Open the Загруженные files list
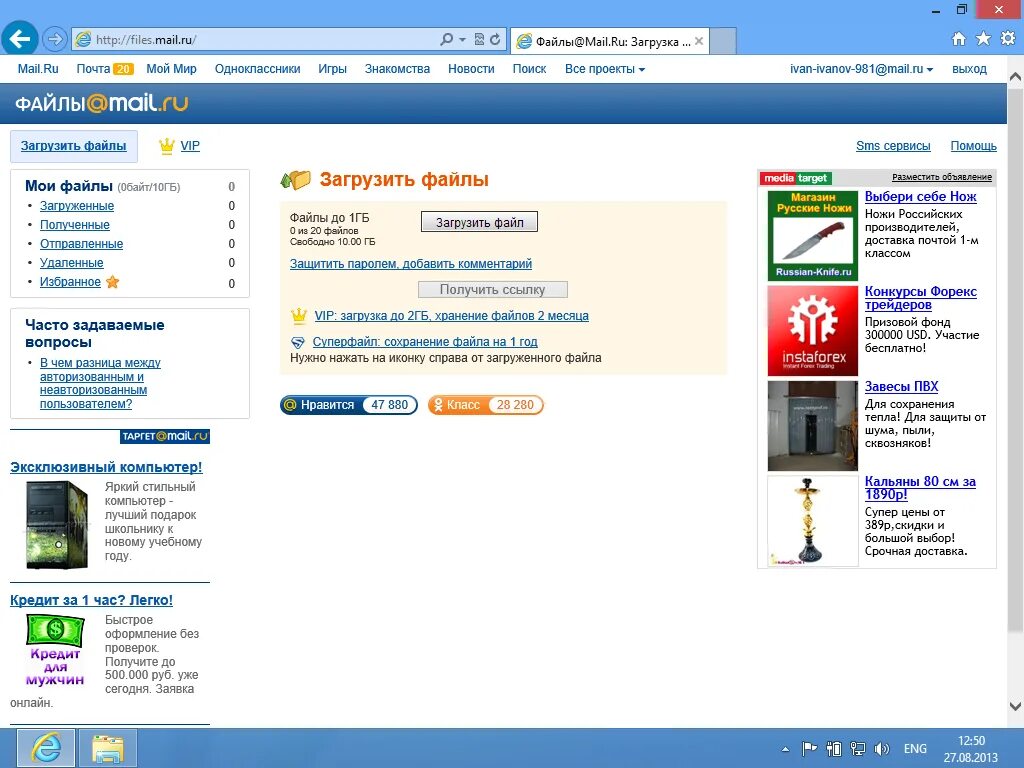Image resolution: width=1024 pixels, height=768 pixels. 77,206
